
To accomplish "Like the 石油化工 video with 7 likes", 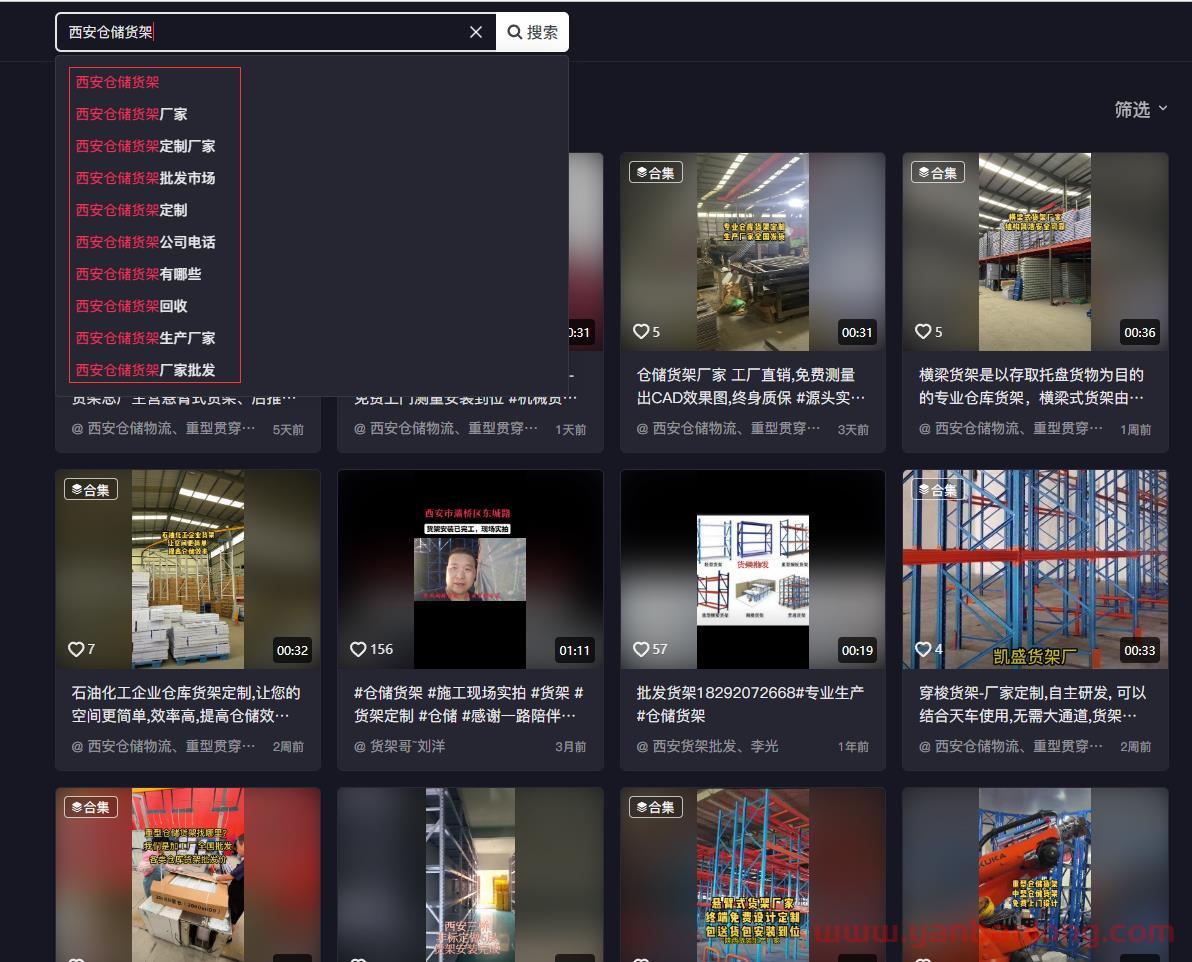I will pos(76,649).
